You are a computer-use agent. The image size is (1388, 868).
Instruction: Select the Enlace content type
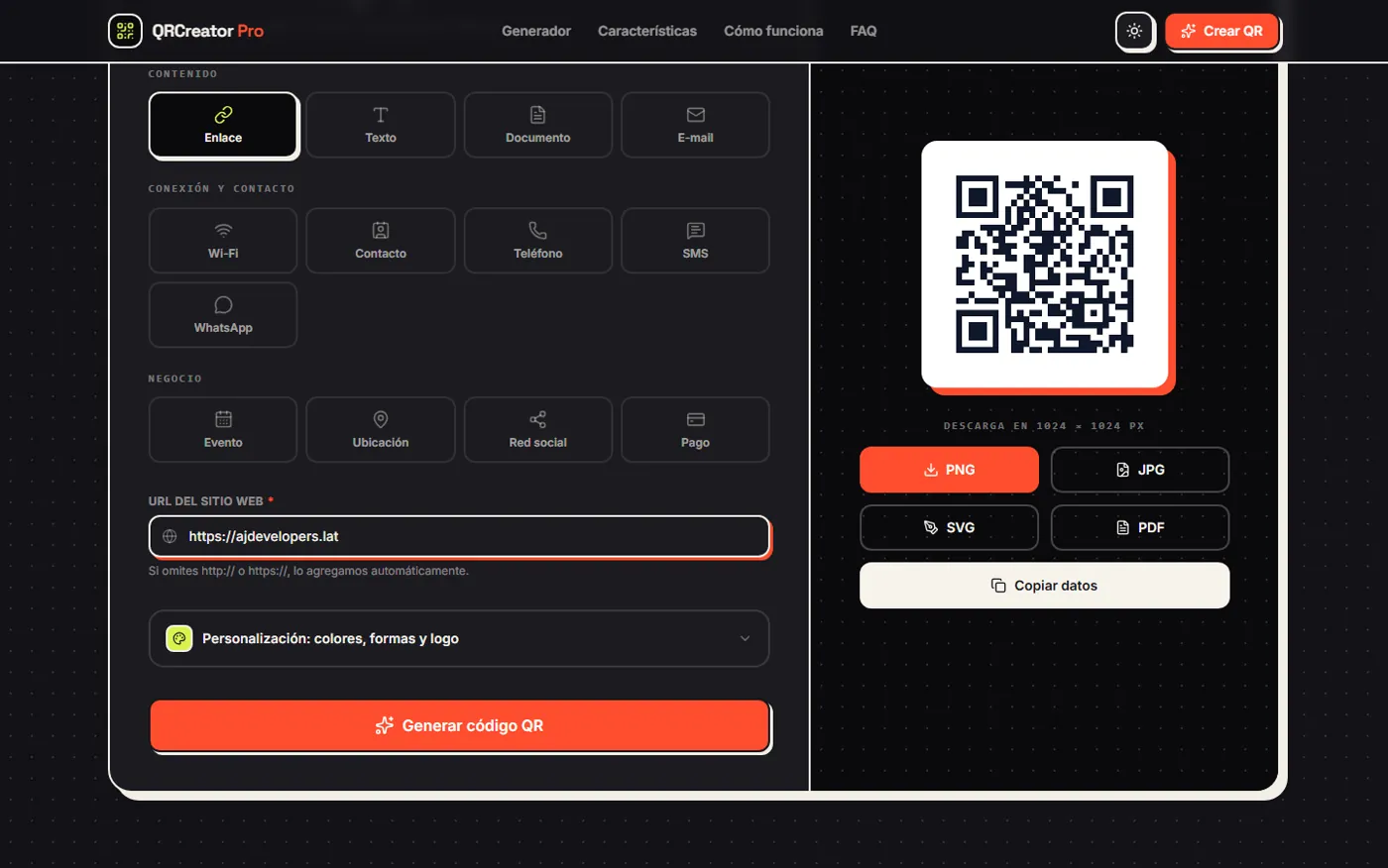point(223,125)
